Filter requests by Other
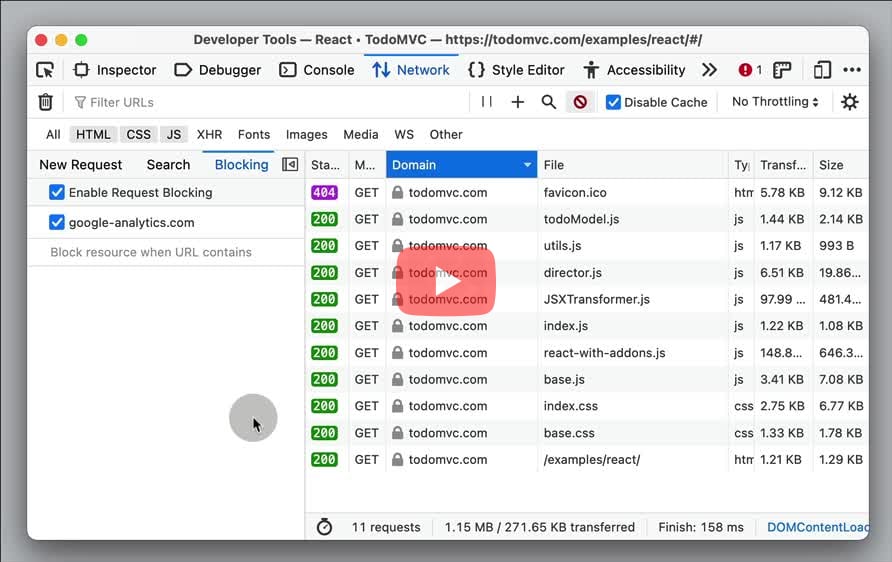Screen dimensions: 892x562 tap(446, 135)
